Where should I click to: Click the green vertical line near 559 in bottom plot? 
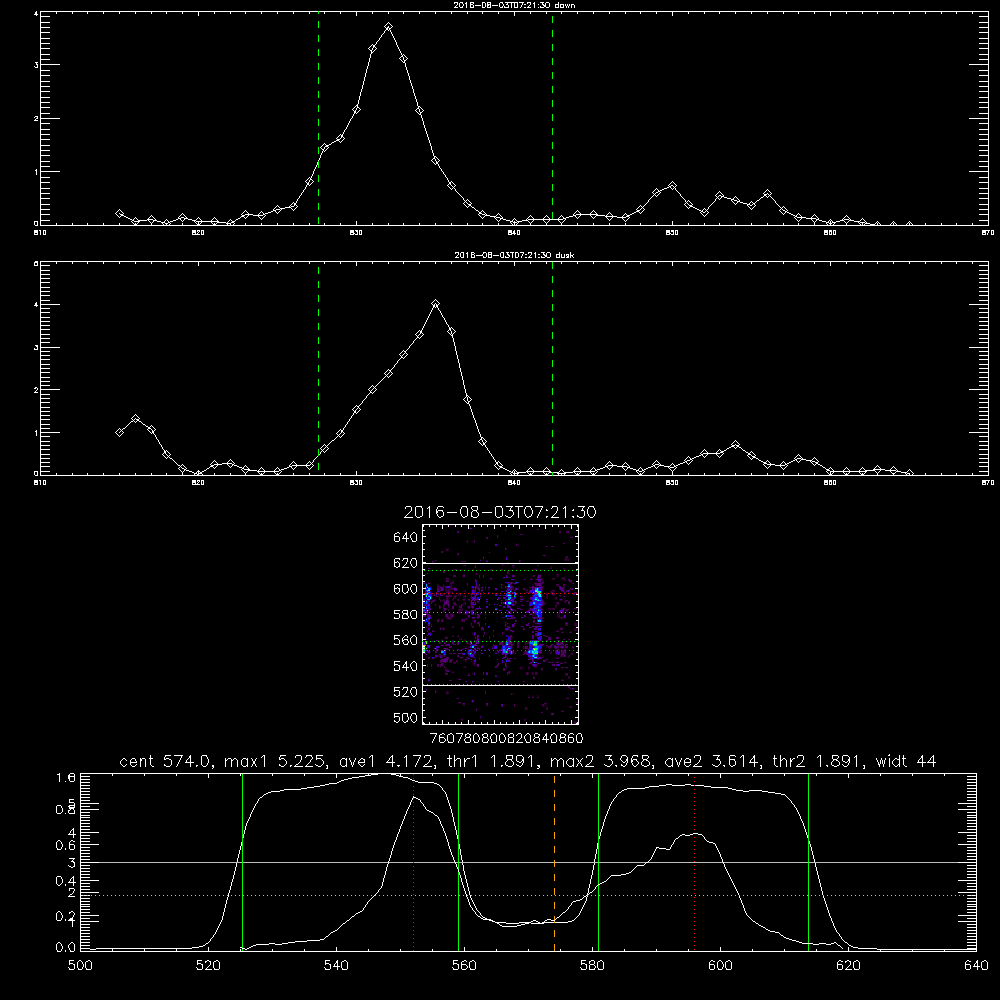[459, 861]
